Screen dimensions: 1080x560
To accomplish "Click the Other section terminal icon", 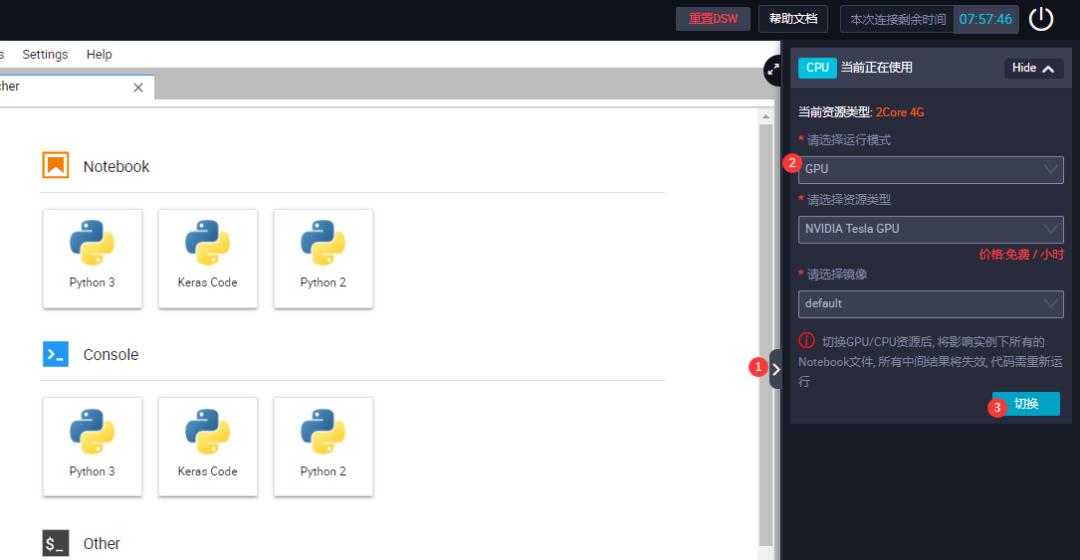I will click(x=56, y=543).
